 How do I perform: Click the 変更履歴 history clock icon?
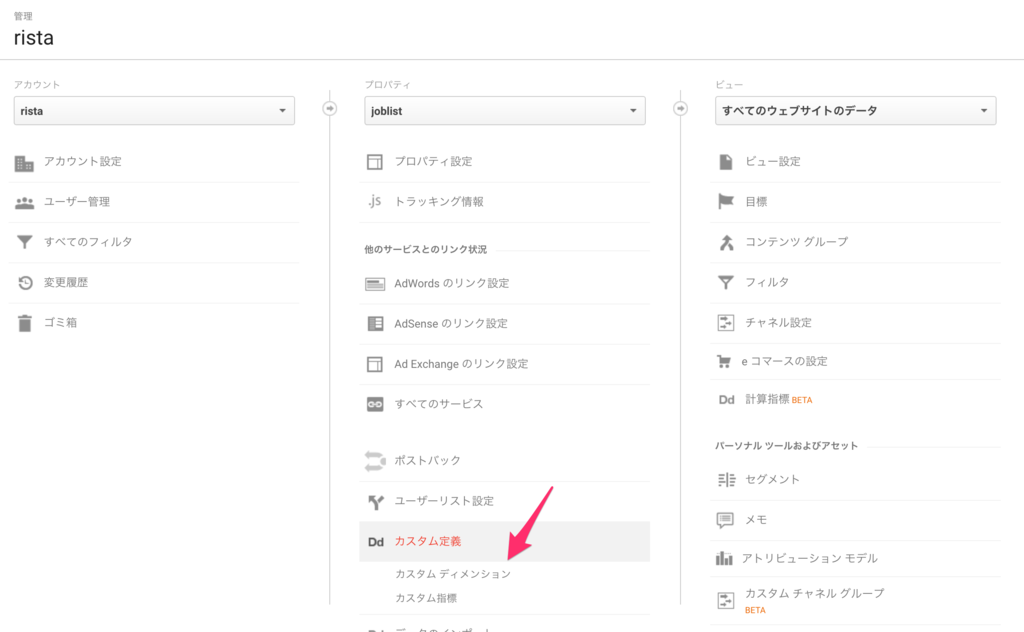point(25,283)
